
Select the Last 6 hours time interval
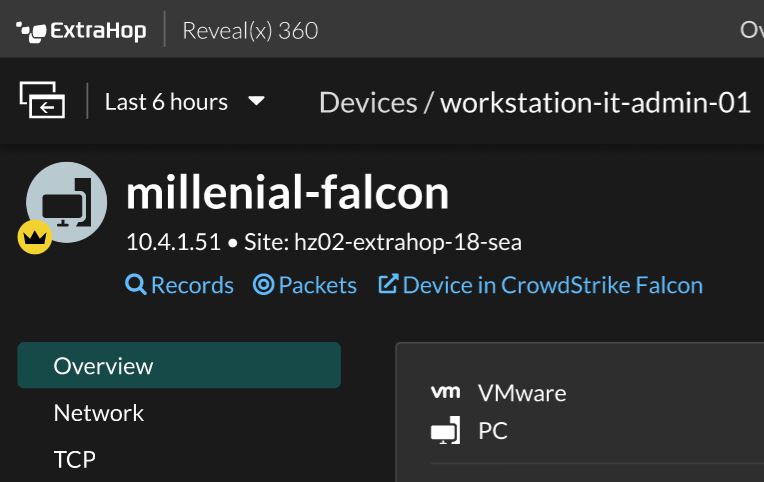click(x=166, y=102)
